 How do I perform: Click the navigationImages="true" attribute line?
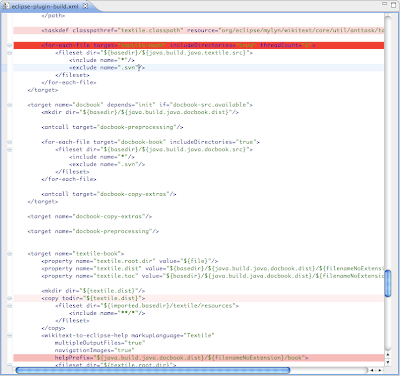95,350
